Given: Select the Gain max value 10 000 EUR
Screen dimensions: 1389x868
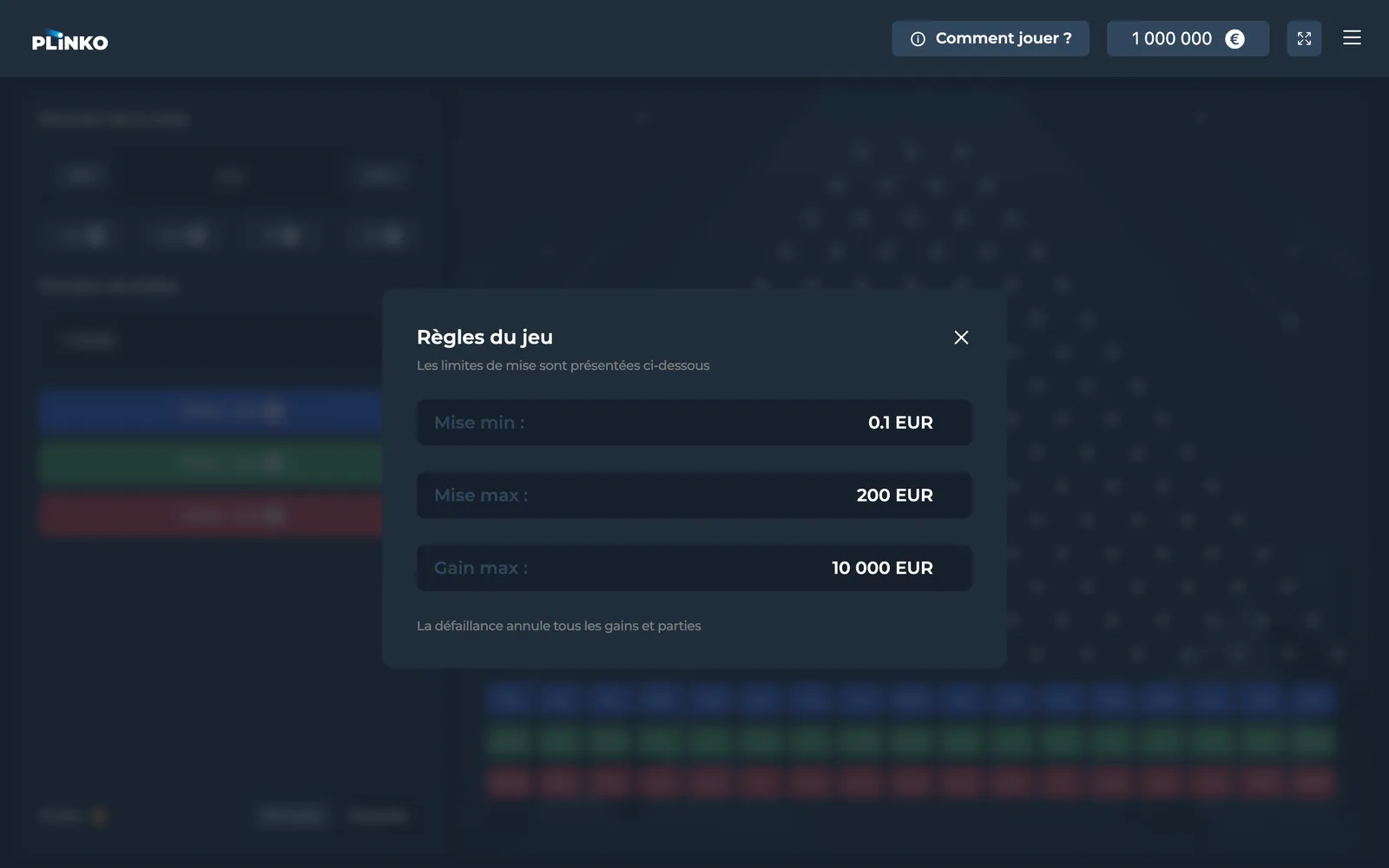Looking at the screenshot, I should click(882, 568).
